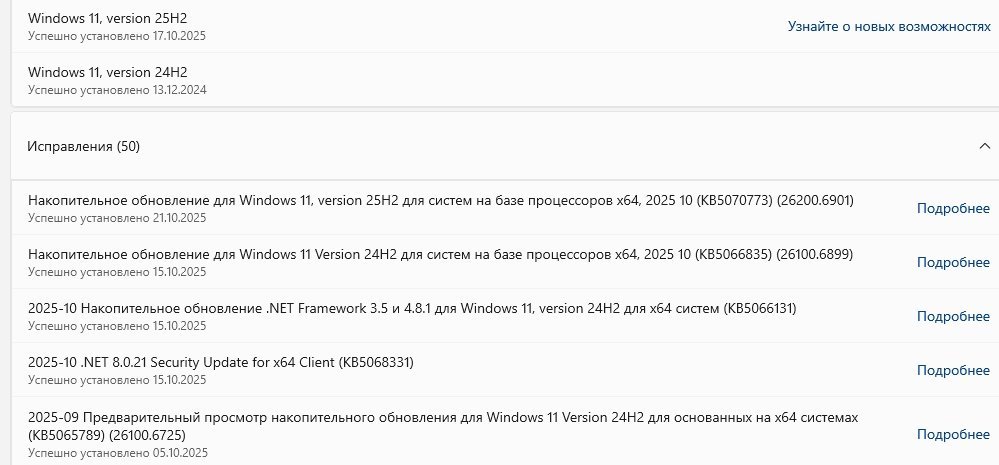Click the install date 13.12.2024 text

(x=117, y=90)
